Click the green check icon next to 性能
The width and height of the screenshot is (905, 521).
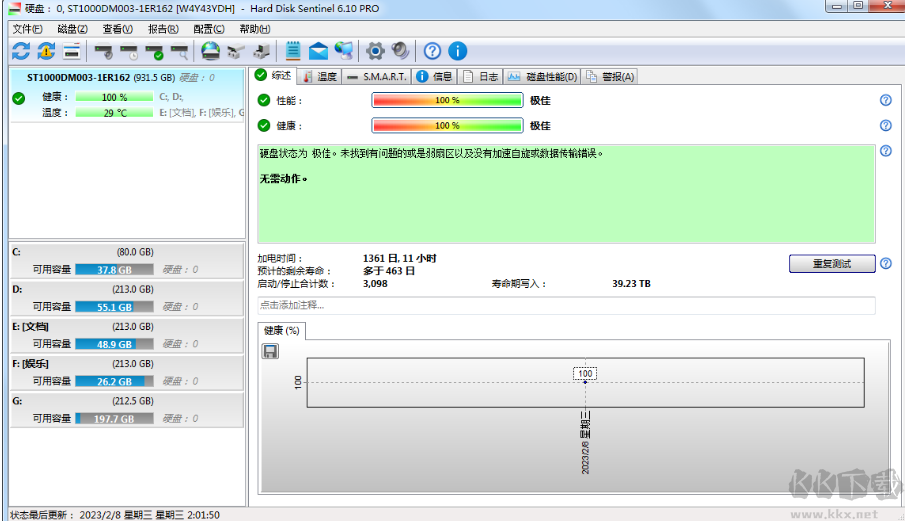264,100
